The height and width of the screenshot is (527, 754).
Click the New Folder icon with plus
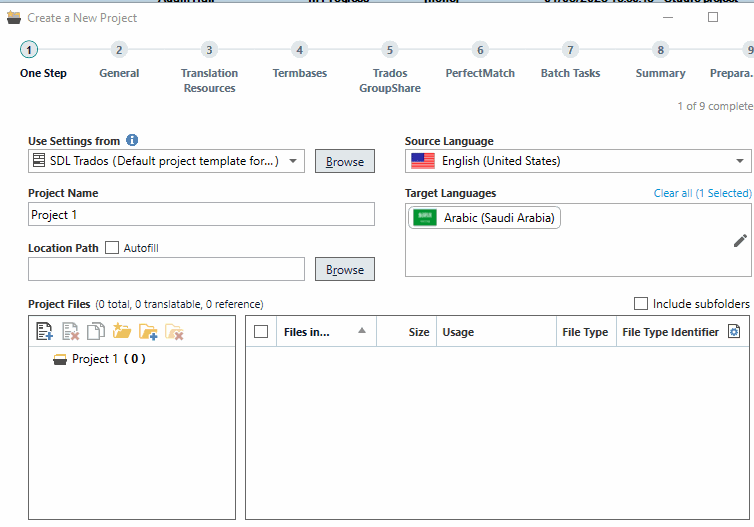point(148,331)
